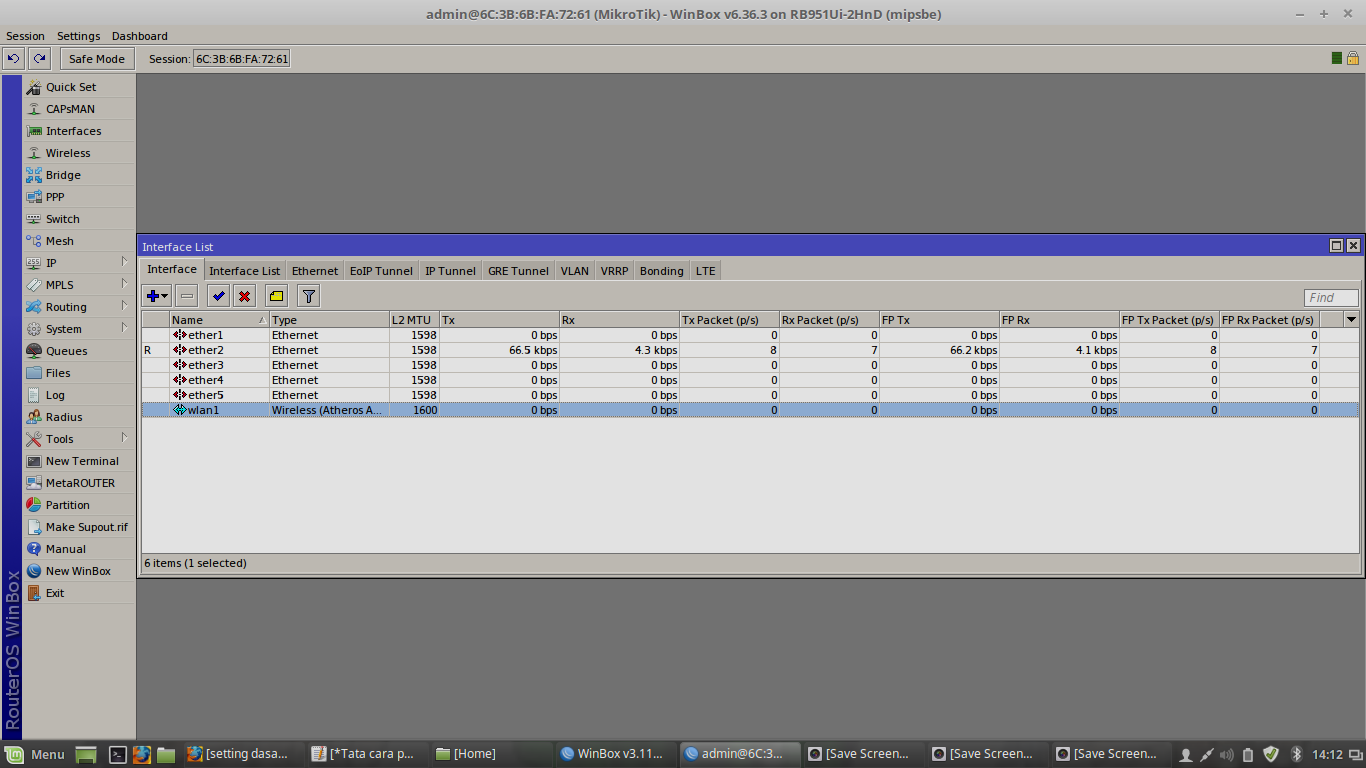1366x768 pixels.
Task: Click the Disable red X button
Action: point(245,296)
